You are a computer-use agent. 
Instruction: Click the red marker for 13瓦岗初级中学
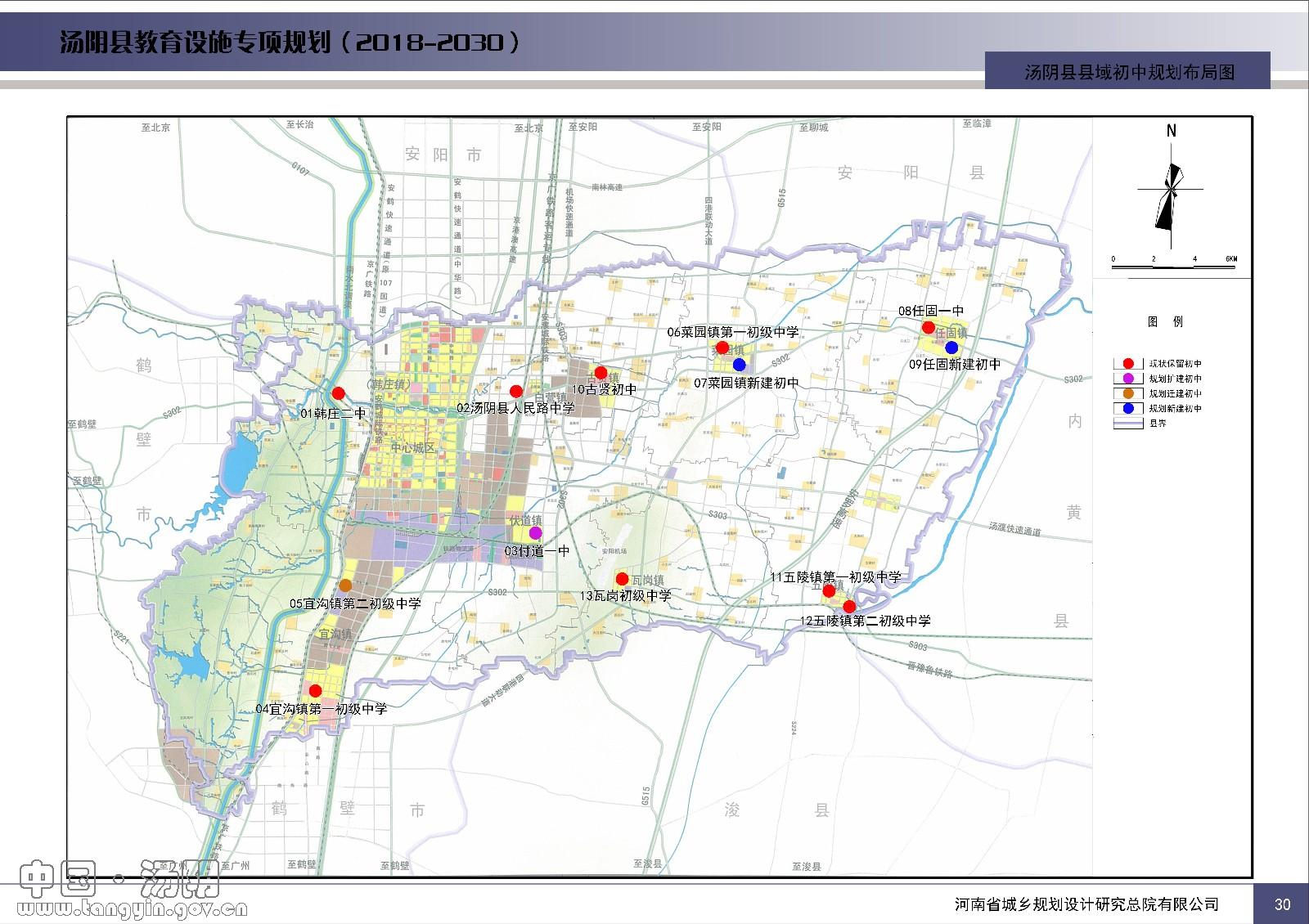pos(622,579)
